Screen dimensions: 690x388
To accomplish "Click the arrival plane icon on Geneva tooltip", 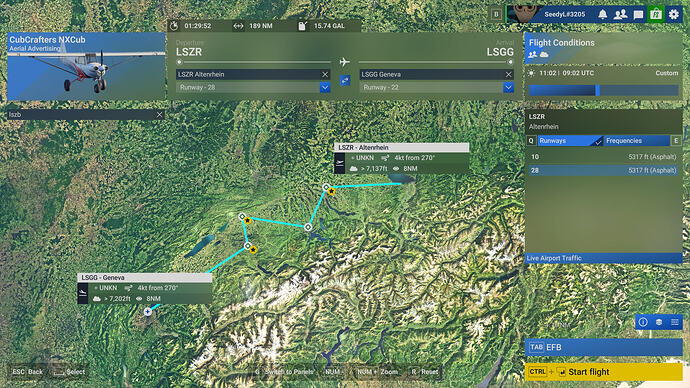I will click(x=83, y=293).
